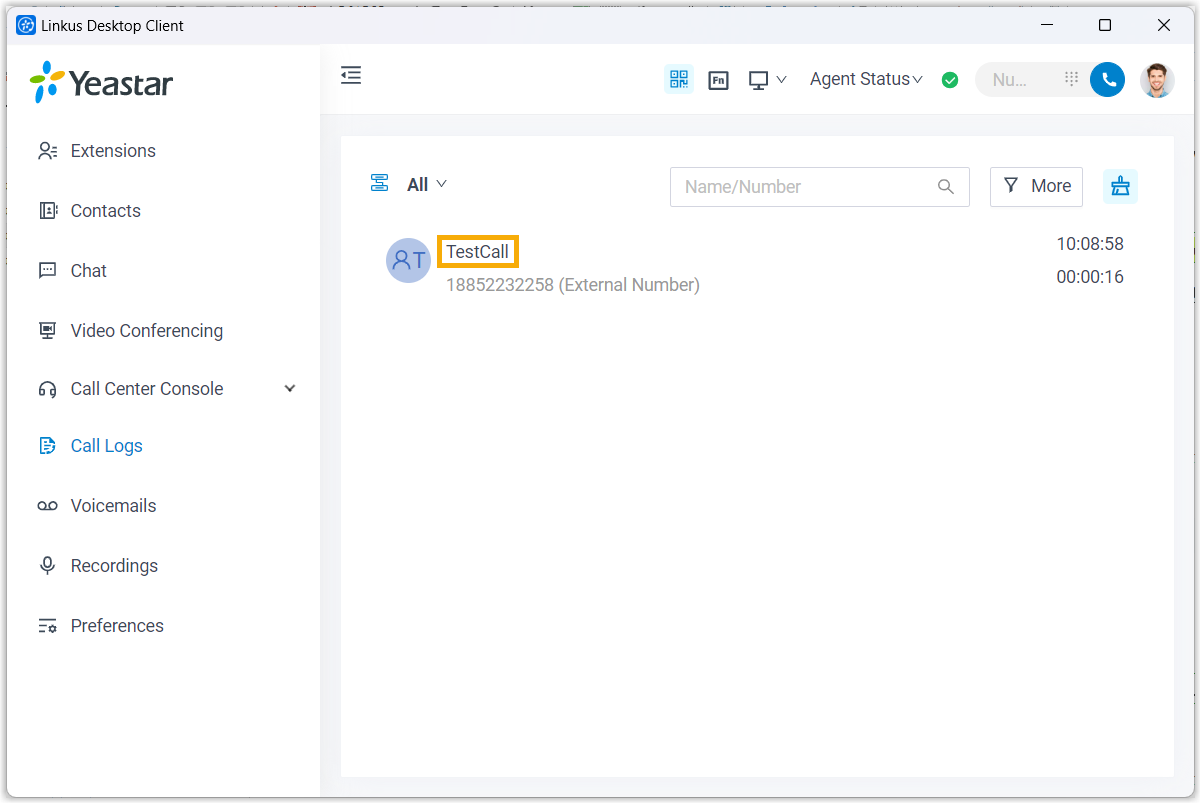Click the Fn function keys icon

tap(718, 80)
